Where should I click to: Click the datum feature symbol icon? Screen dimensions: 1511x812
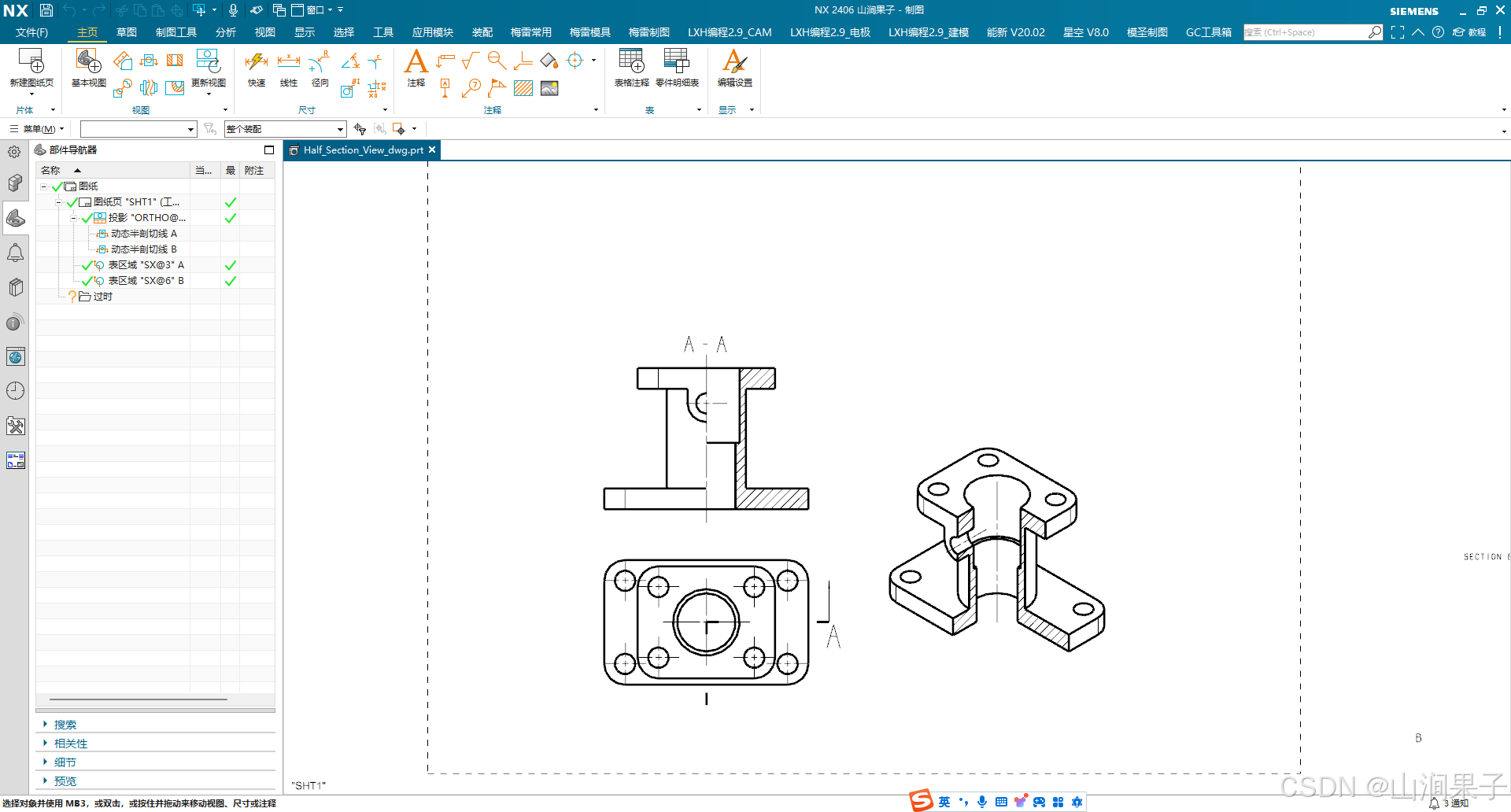click(445, 87)
